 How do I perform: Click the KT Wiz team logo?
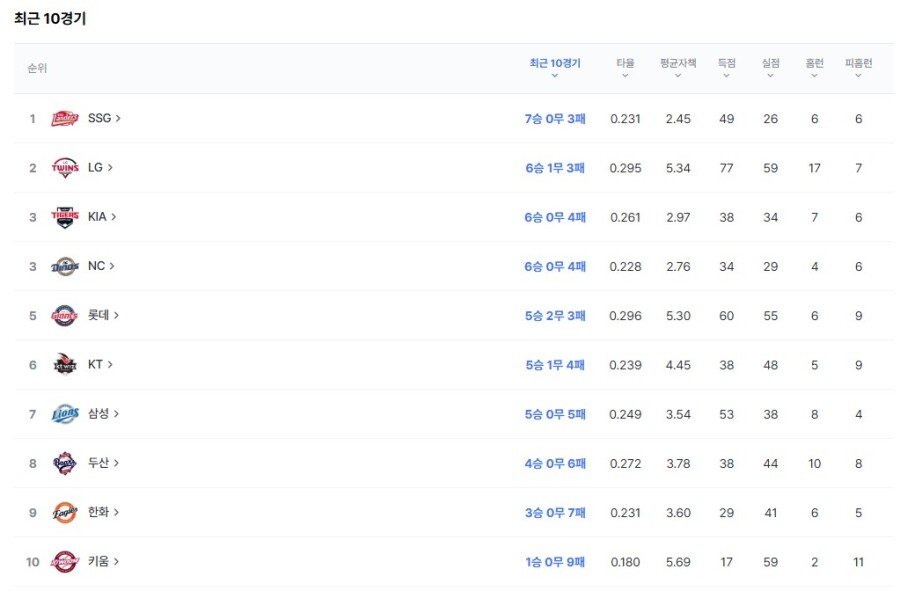(64, 365)
